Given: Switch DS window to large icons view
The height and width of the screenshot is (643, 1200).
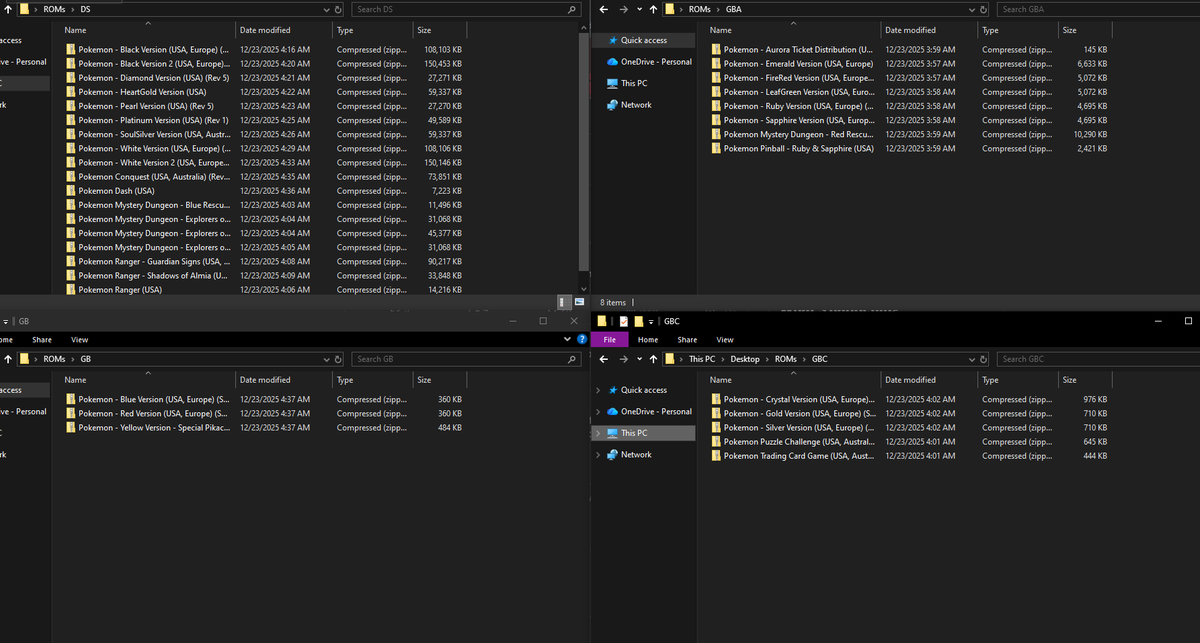Looking at the screenshot, I should pos(579,301).
